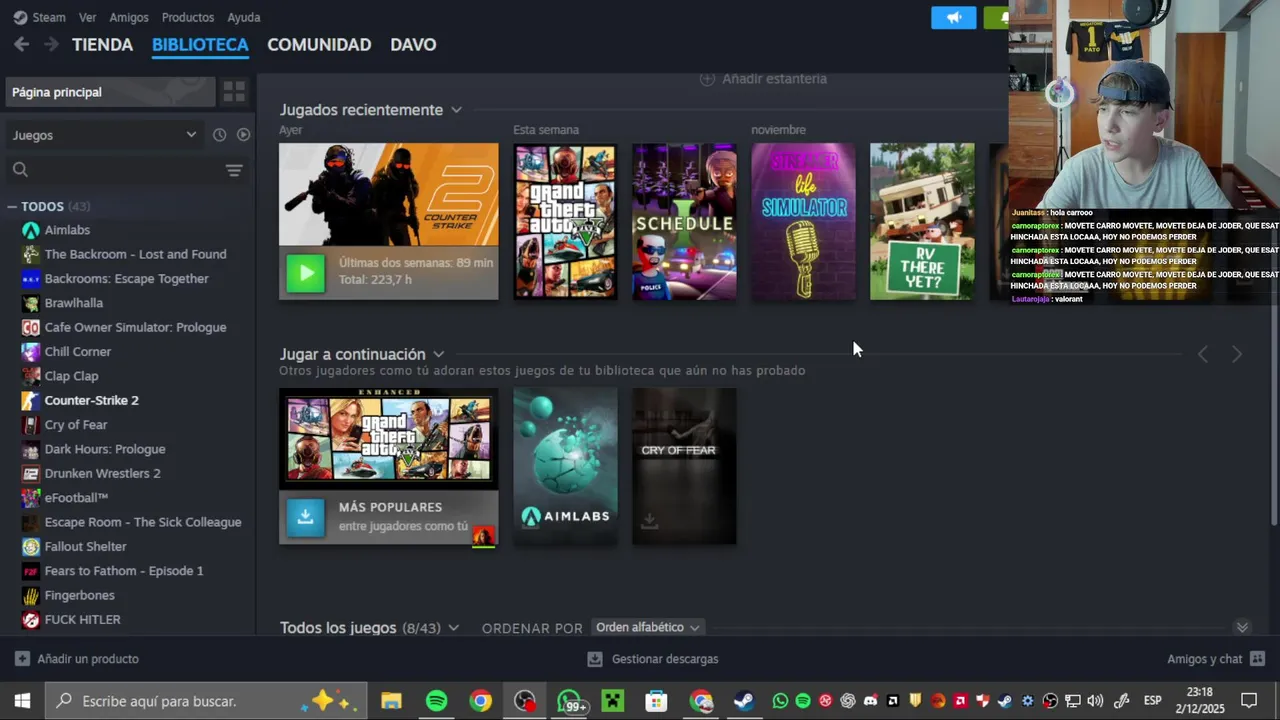Open Microsoft Store taskbar icon
1280x720 pixels.
point(656,701)
